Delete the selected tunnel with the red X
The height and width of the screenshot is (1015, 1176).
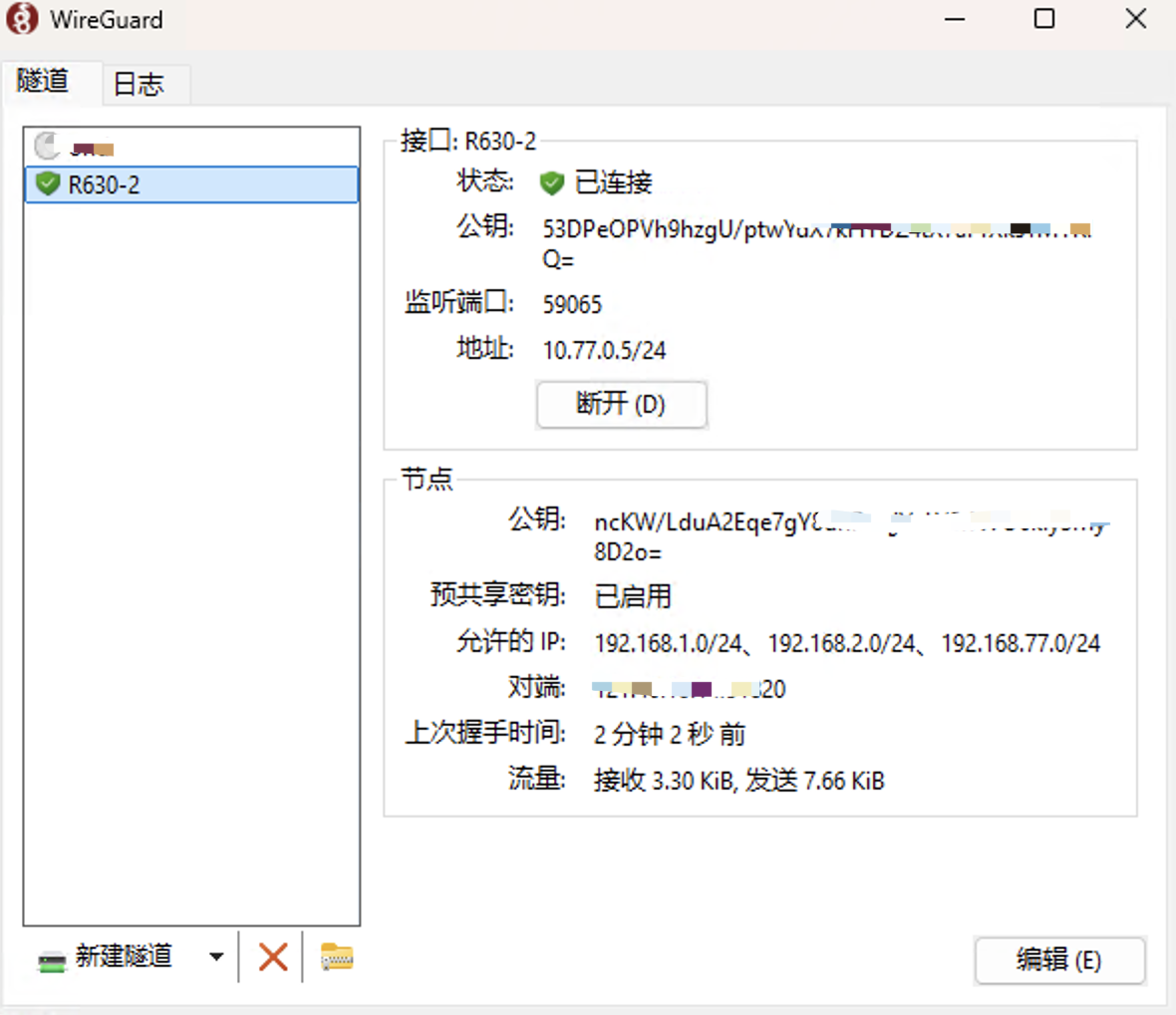coord(273,957)
